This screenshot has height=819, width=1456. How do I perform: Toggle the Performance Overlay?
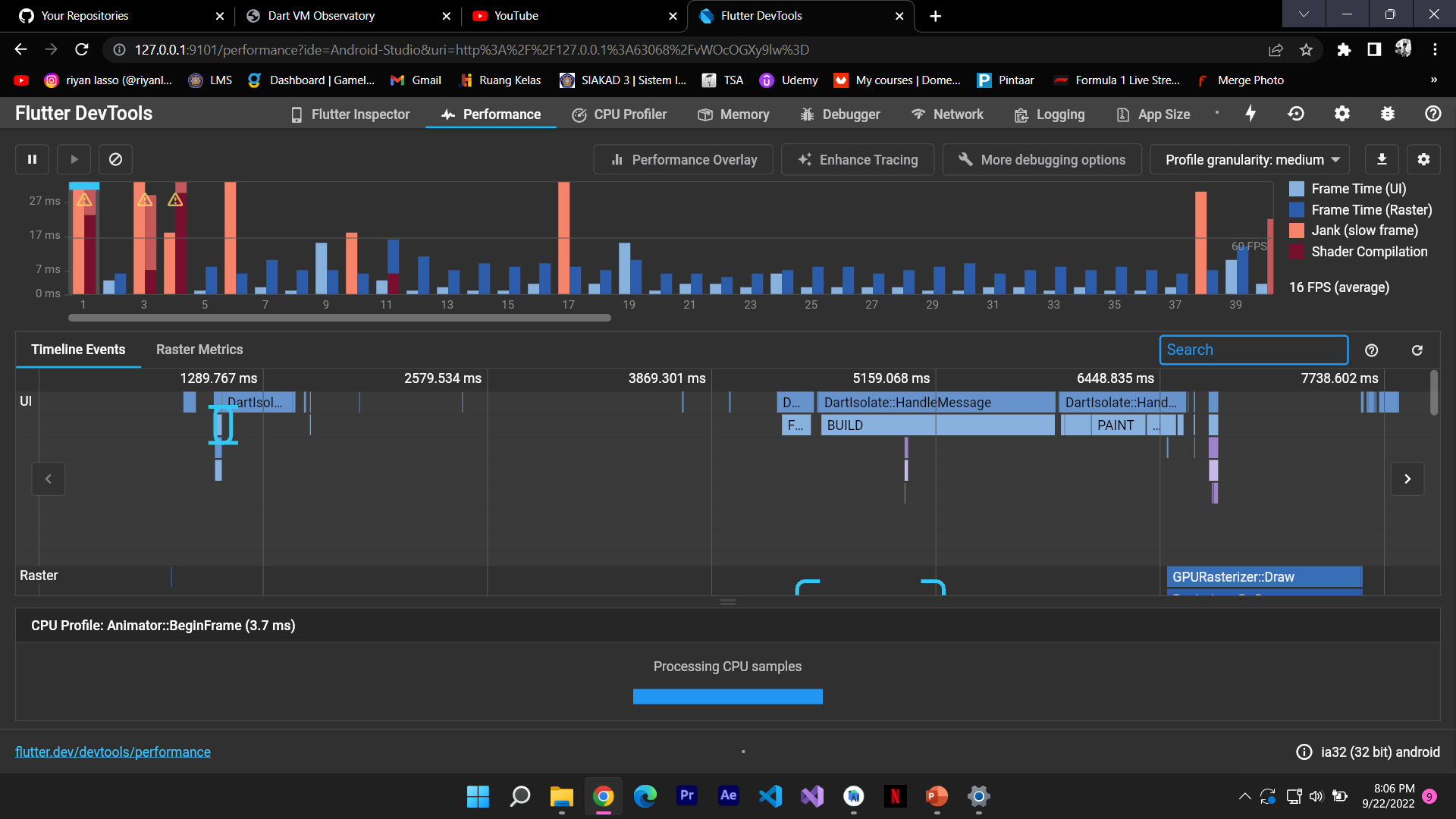point(683,160)
